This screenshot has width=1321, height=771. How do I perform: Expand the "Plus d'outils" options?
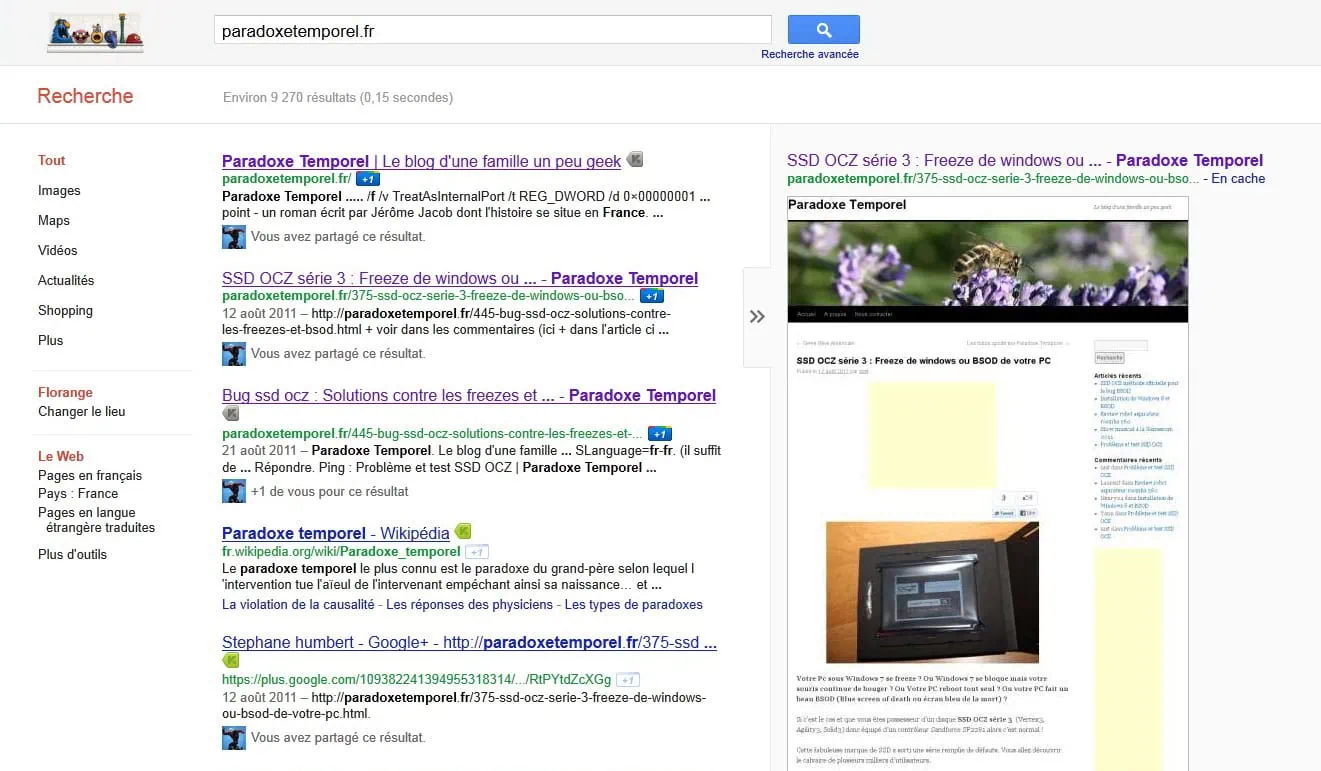click(72, 554)
